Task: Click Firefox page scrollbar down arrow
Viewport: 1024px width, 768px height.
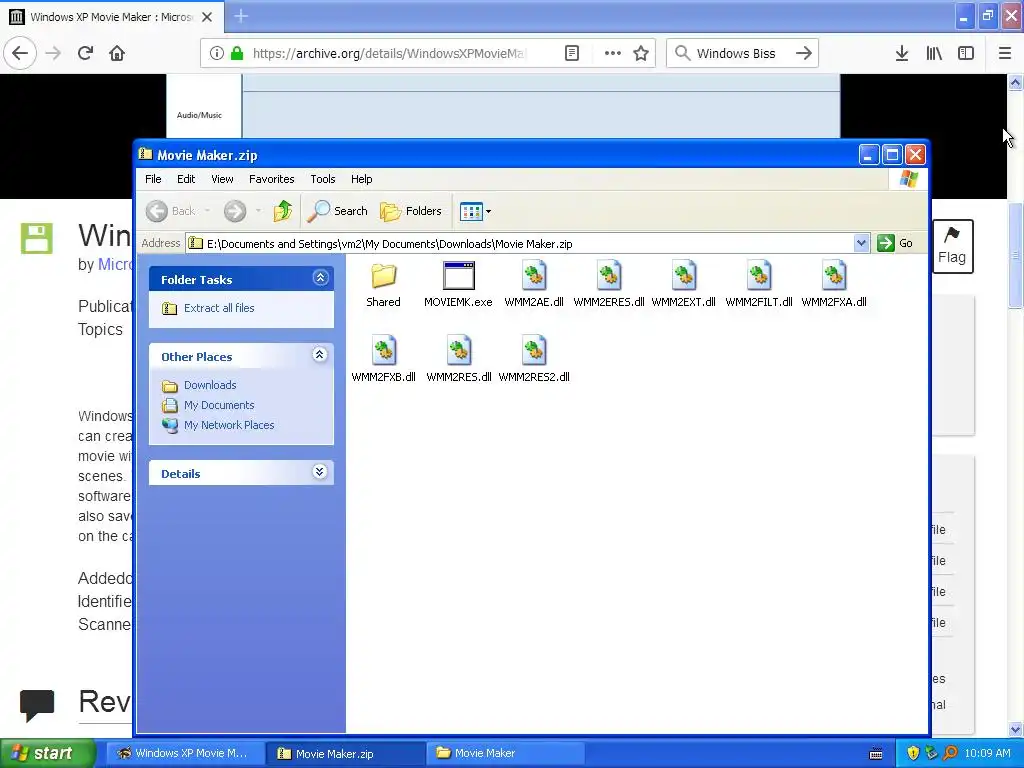Action: (1016, 729)
